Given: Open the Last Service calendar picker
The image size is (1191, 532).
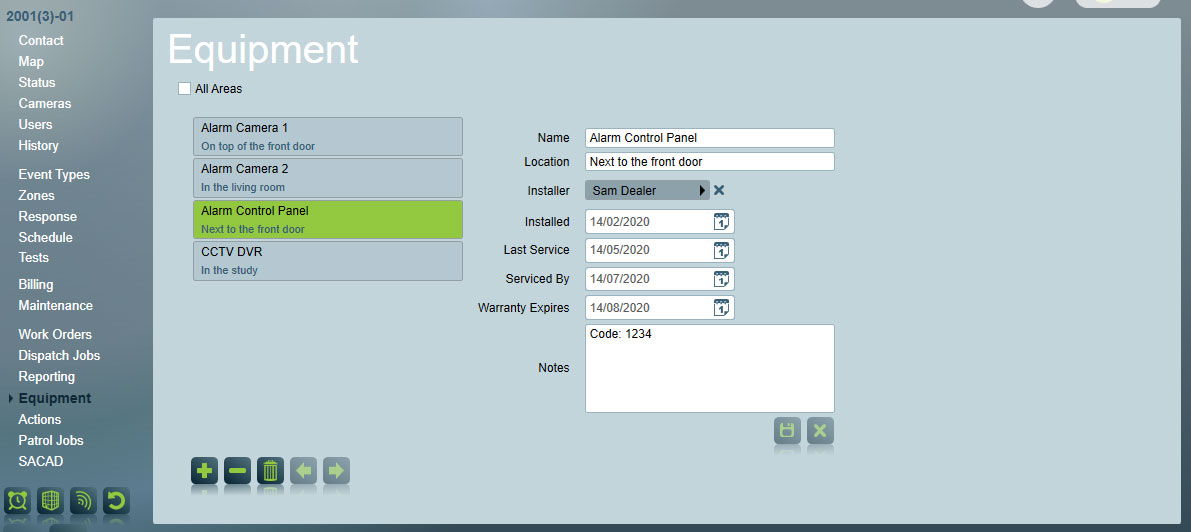Looking at the screenshot, I should [x=722, y=250].
